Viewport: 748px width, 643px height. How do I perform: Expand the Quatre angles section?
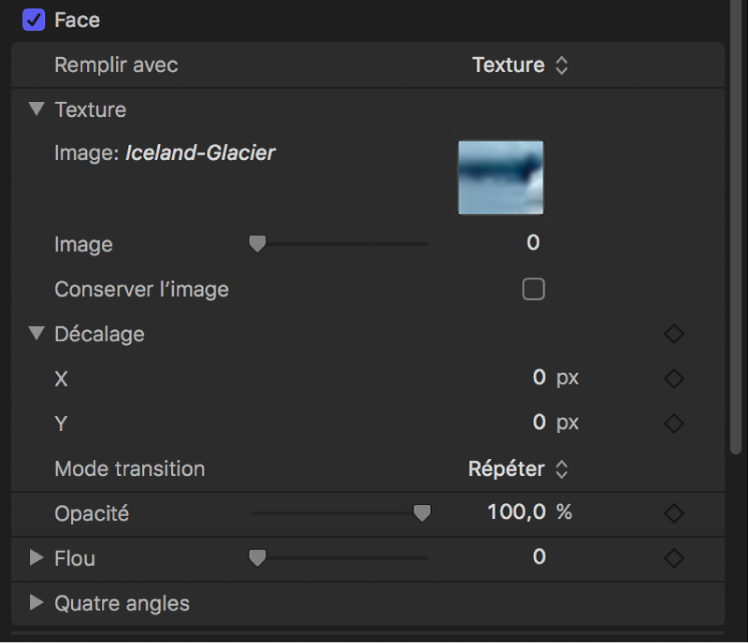click(37, 603)
